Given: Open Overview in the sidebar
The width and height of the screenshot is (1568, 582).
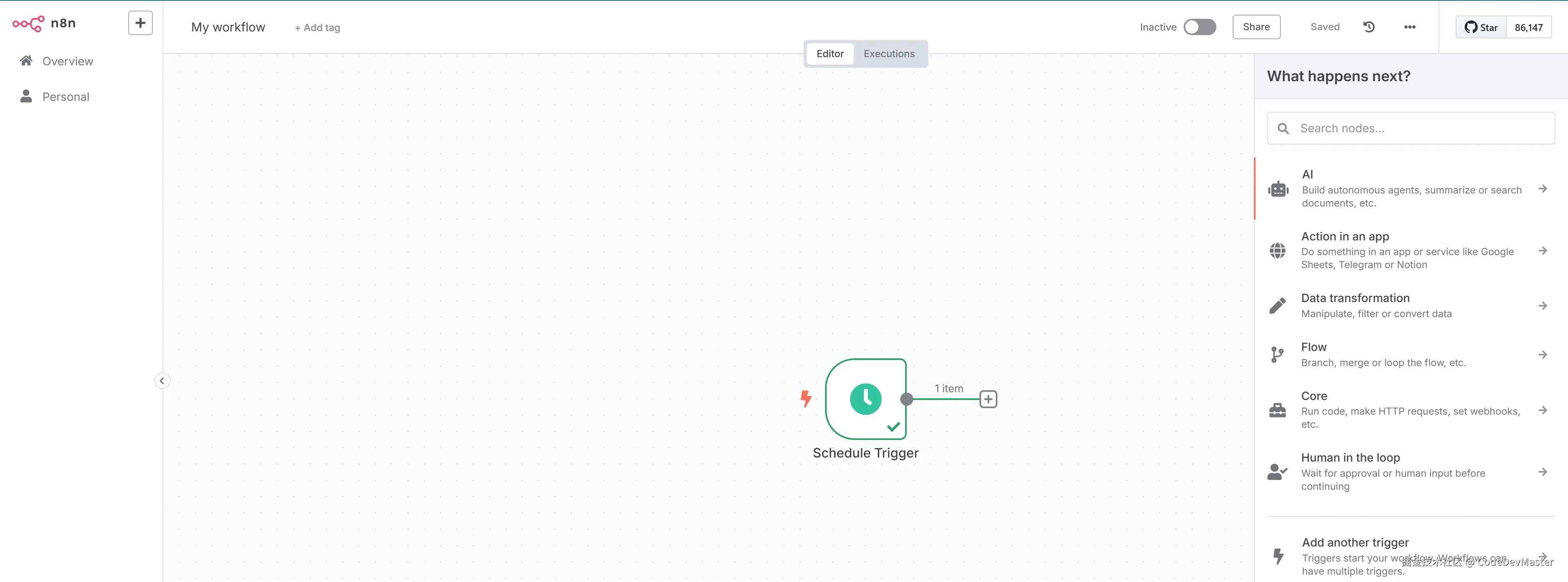Looking at the screenshot, I should tap(67, 61).
